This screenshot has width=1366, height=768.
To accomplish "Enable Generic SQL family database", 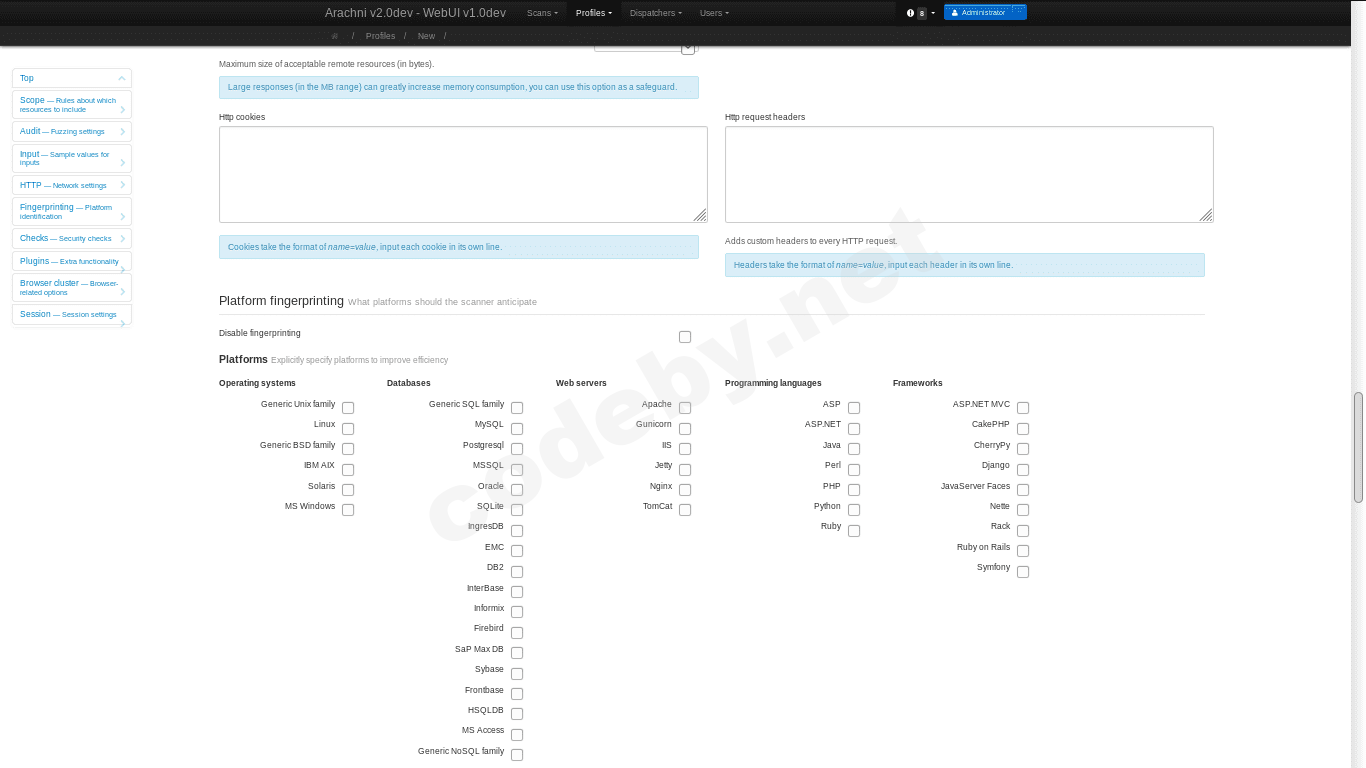I will (x=517, y=408).
